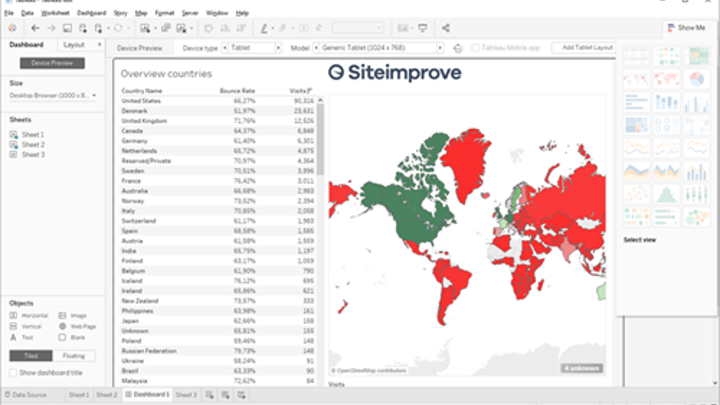Select Sheet 2 in the Sheets list
This screenshot has height=405, width=720.
(x=33, y=145)
